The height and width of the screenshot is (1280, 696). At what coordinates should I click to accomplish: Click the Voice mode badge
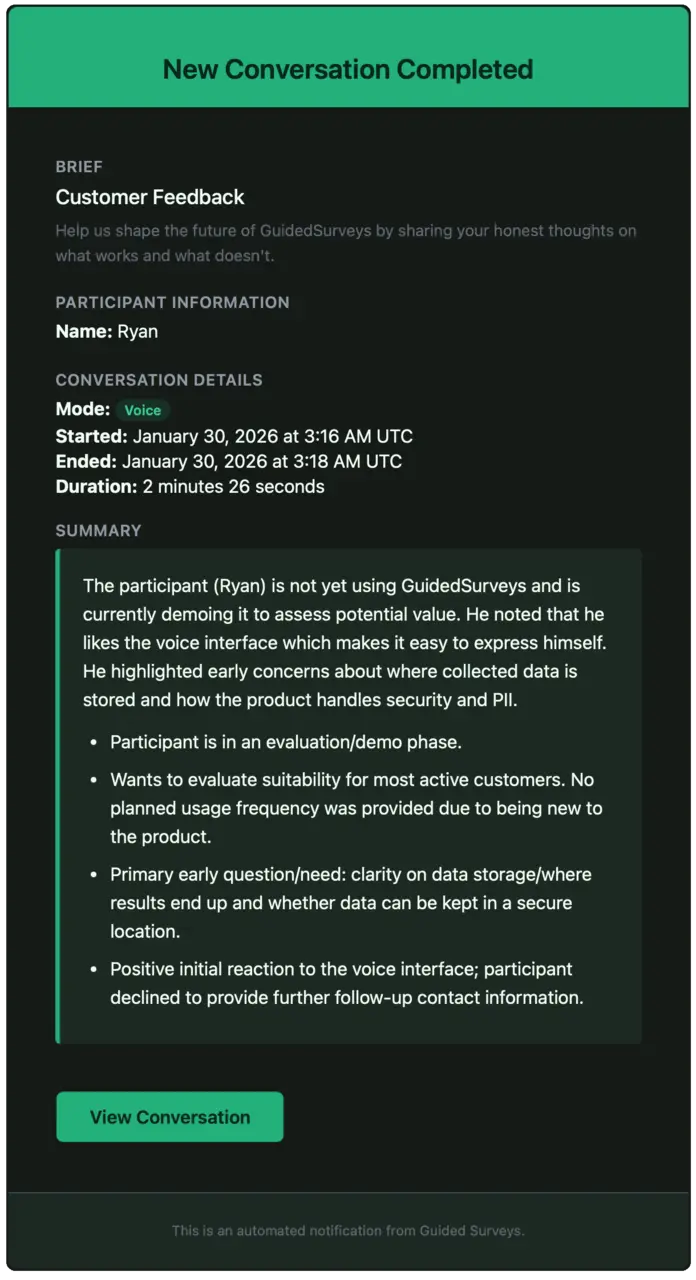[x=142, y=409]
